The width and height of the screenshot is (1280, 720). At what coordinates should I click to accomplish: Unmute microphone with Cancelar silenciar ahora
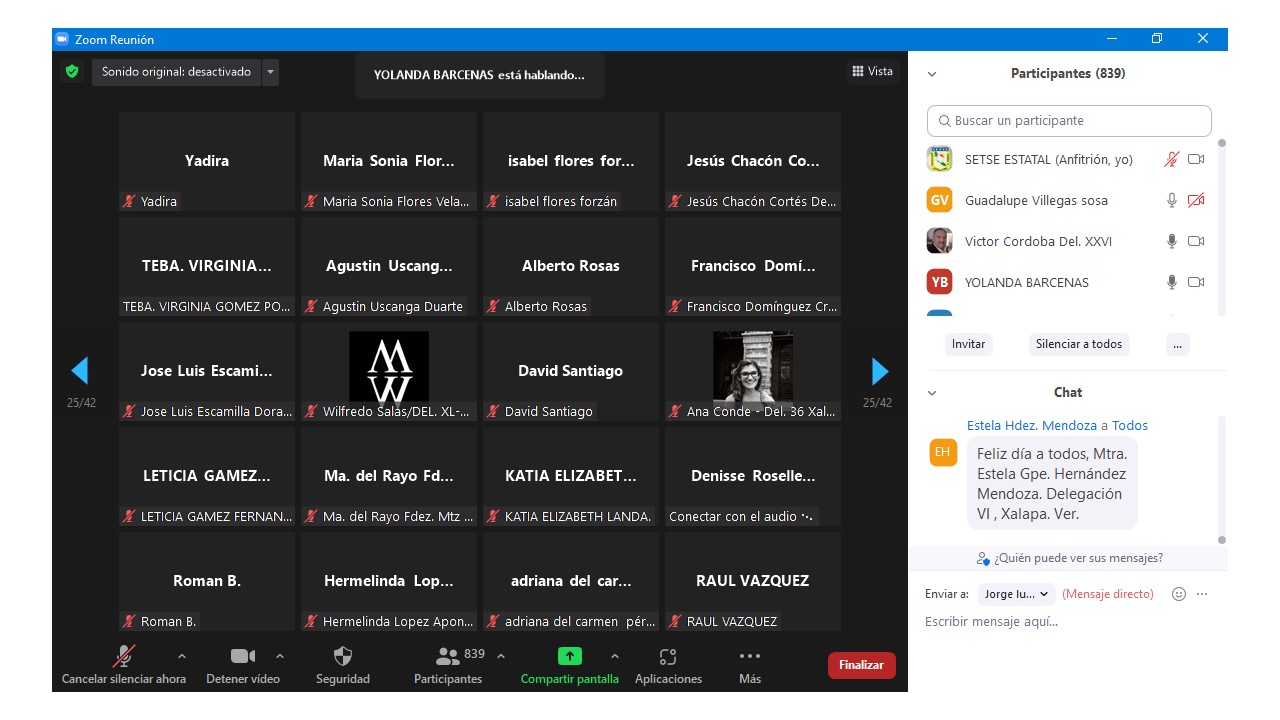pos(124,665)
